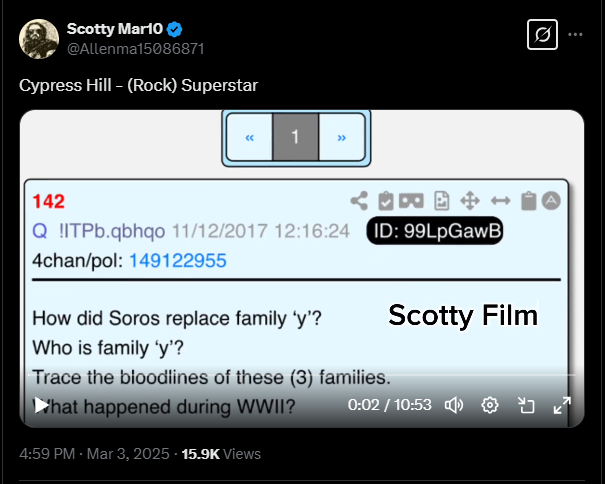Click the image file icon
The image size is (605, 484).
[x=440, y=201]
